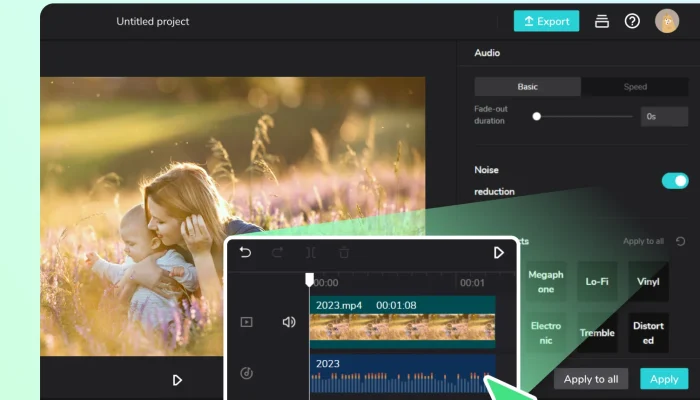Viewport: 700px width, 400px height.
Task: Click the Export button
Action: (546, 21)
